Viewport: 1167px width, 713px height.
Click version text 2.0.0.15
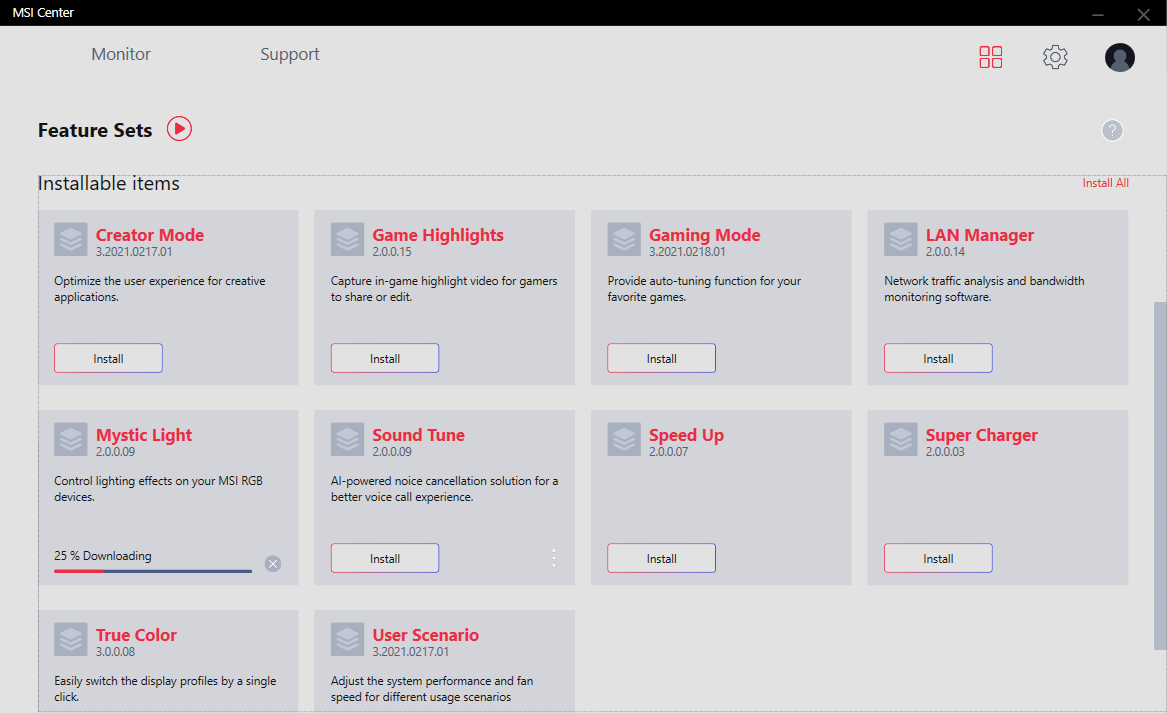[391, 252]
